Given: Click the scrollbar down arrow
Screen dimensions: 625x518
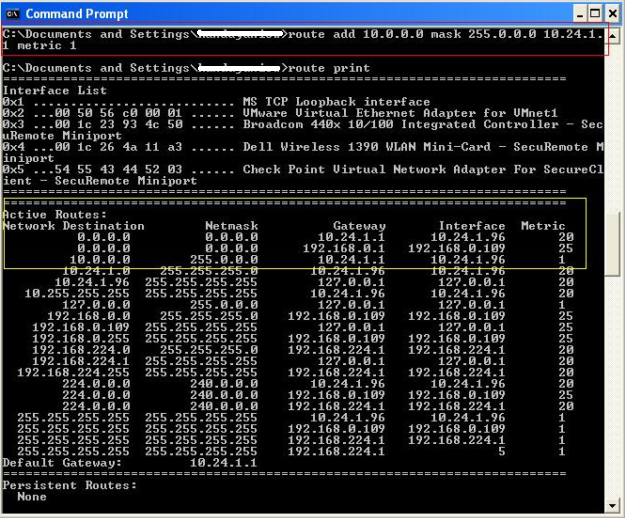Looking at the screenshot, I should [x=613, y=506].
